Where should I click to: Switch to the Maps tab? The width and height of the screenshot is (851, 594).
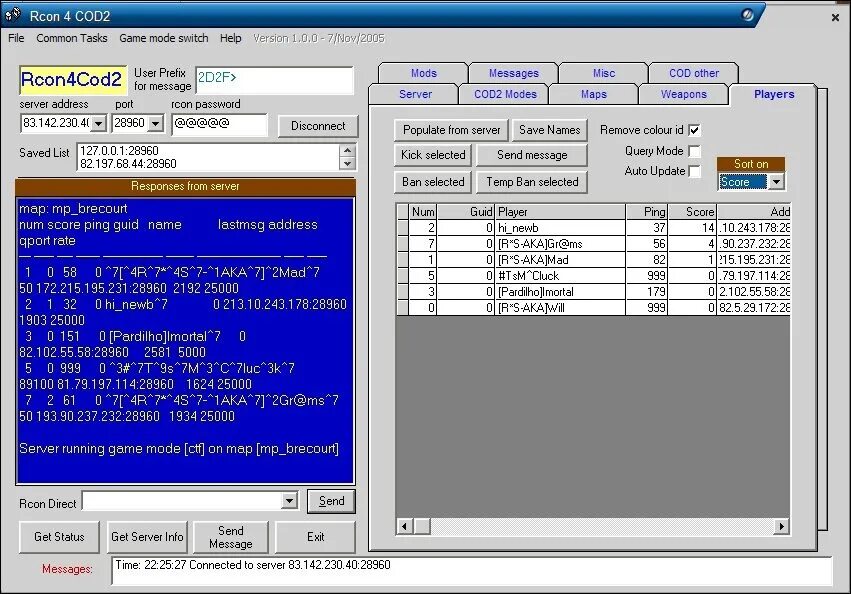pyautogui.click(x=594, y=94)
